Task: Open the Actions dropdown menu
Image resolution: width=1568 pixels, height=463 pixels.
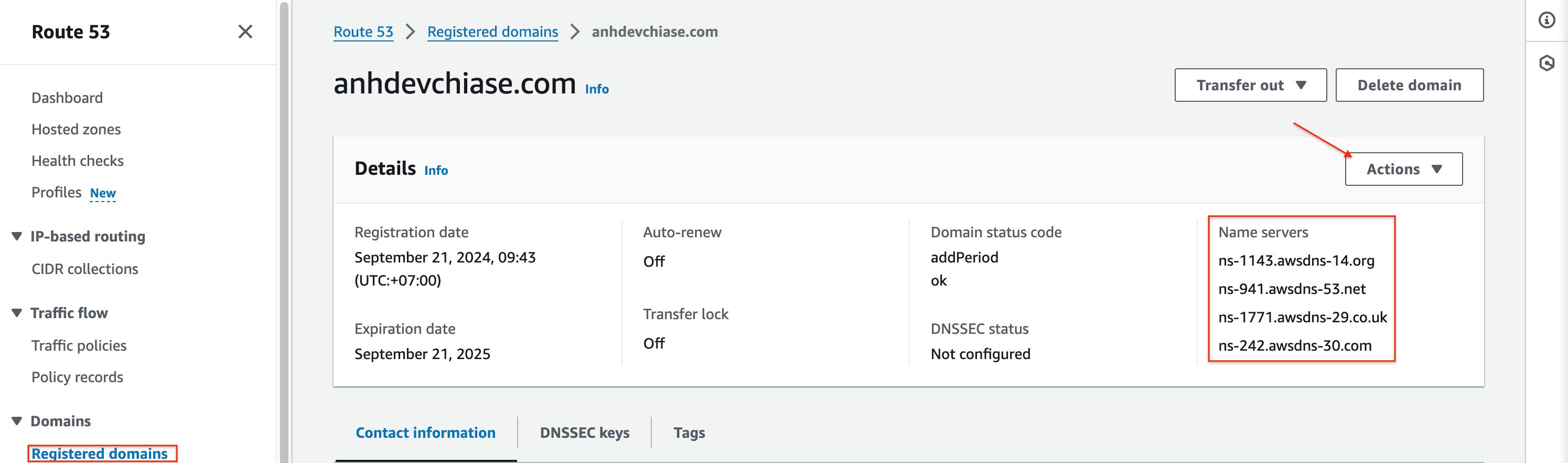Action: click(1403, 170)
